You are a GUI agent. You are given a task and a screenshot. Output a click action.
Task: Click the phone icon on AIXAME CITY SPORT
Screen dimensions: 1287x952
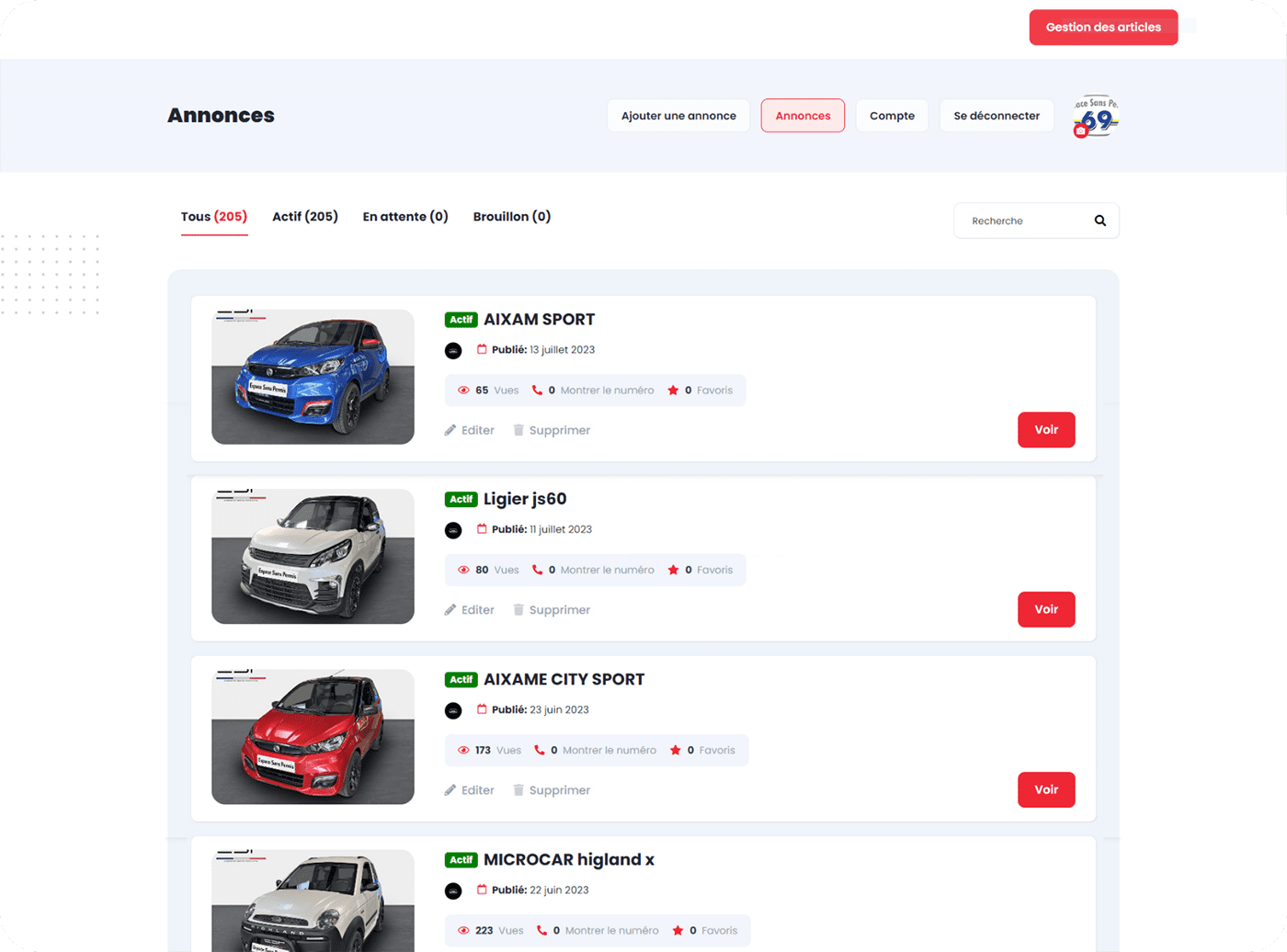click(x=540, y=750)
